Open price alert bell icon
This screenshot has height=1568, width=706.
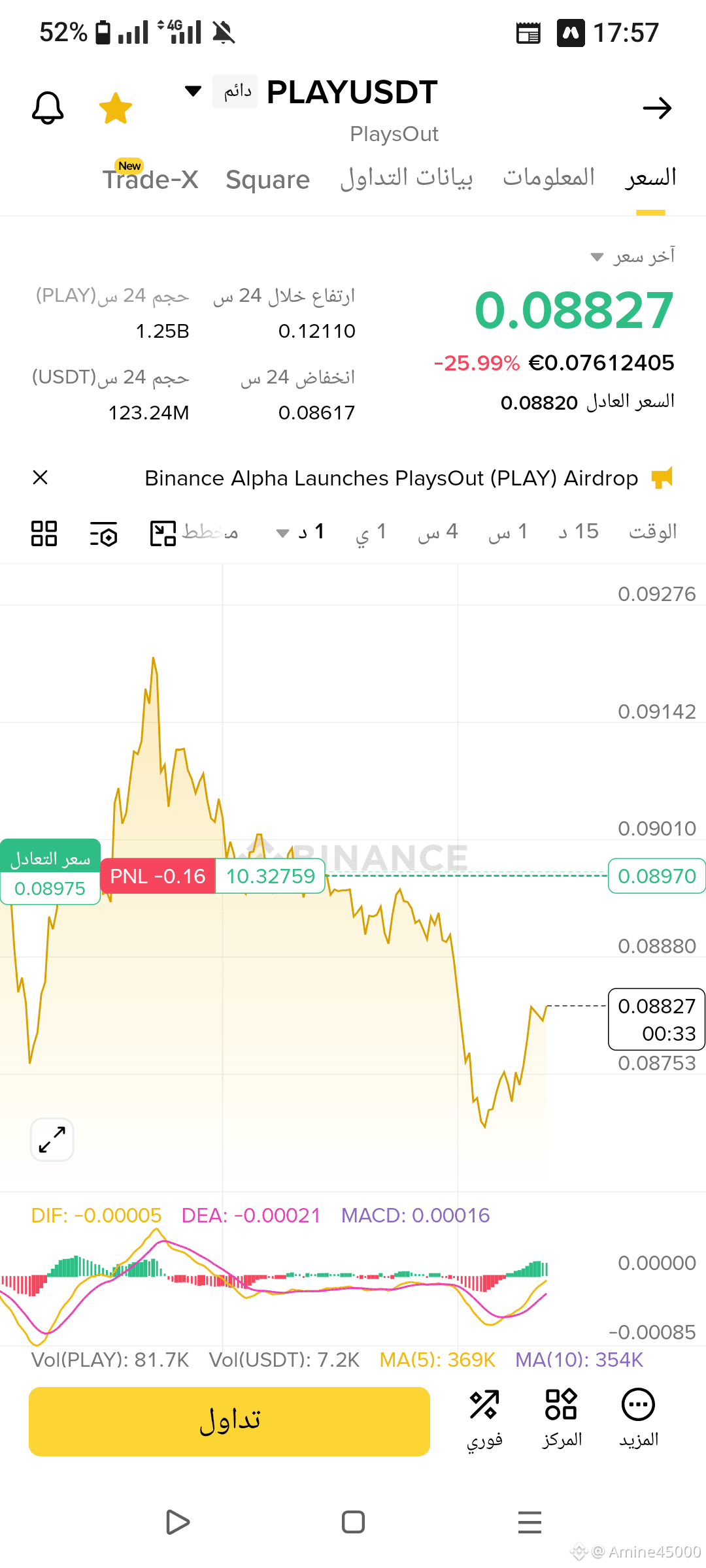click(48, 108)
